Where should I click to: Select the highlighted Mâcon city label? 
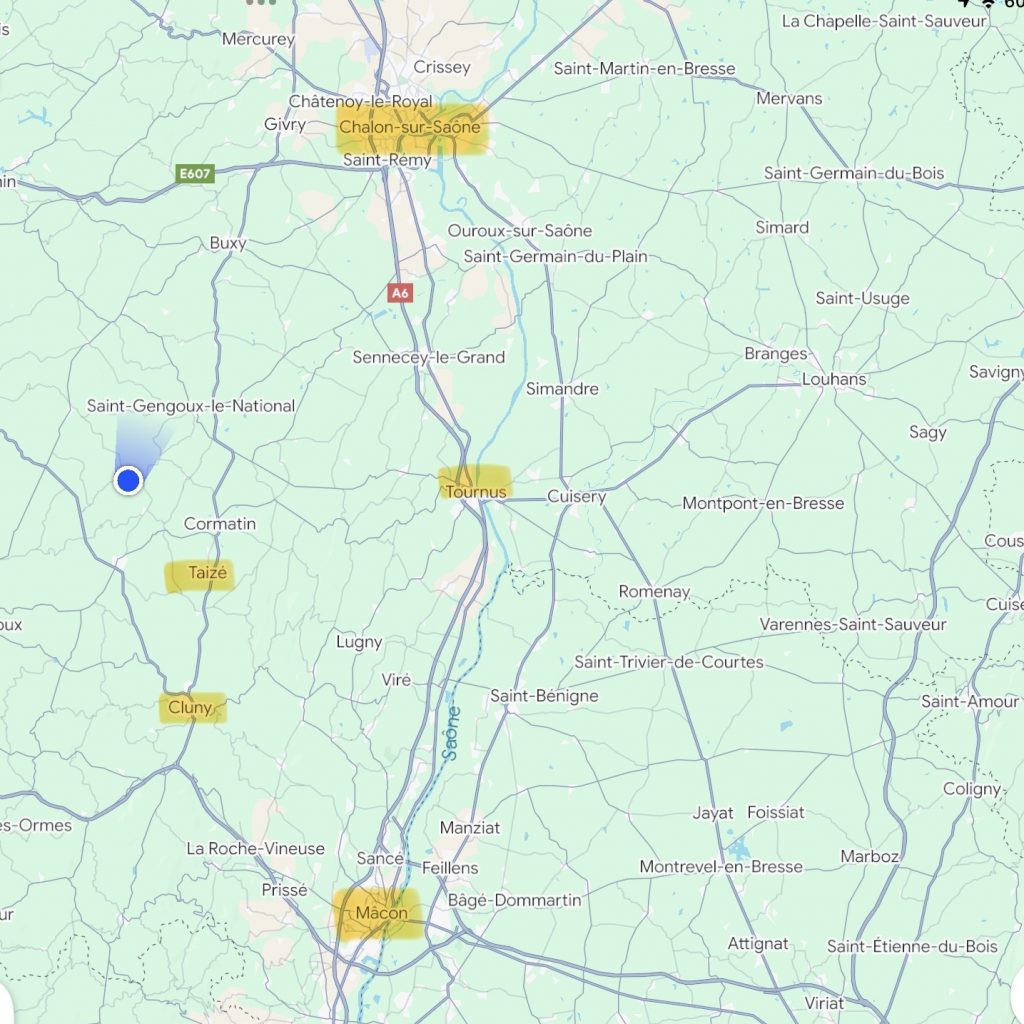(381, 913)
